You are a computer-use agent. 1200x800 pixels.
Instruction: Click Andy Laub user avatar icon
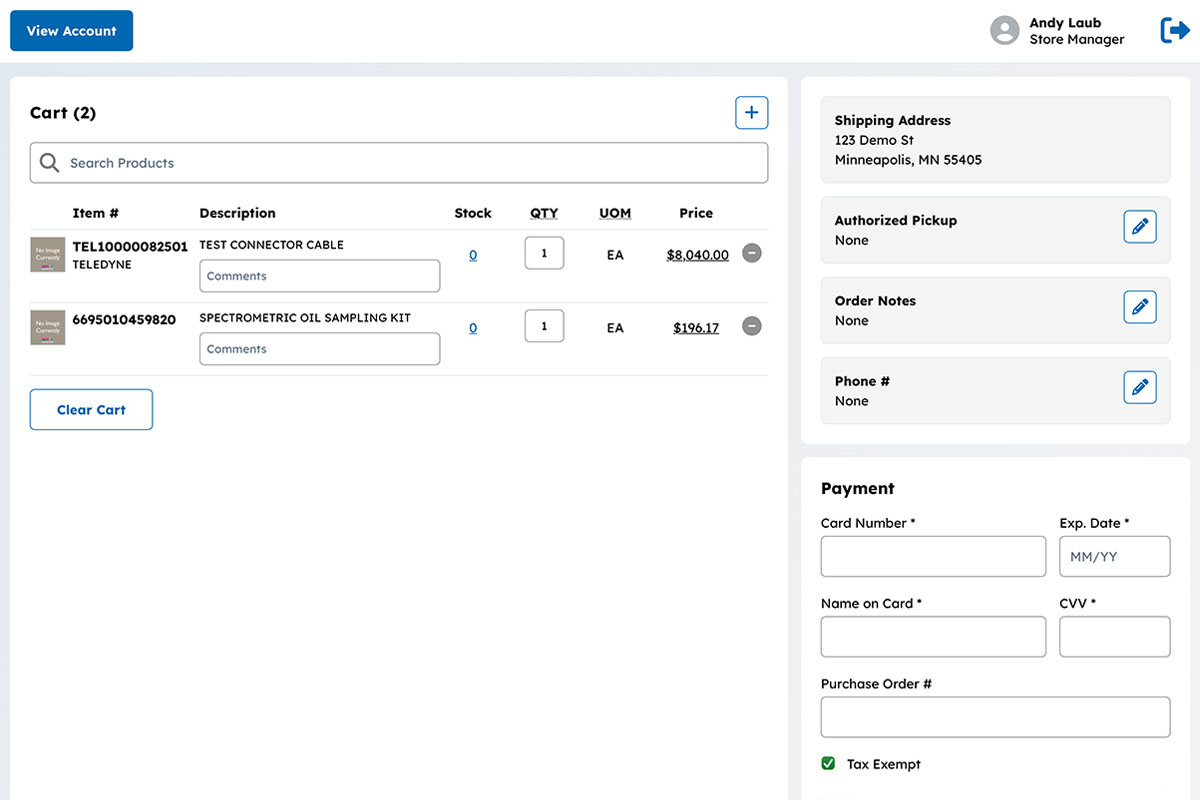(x=1004, y=31)
